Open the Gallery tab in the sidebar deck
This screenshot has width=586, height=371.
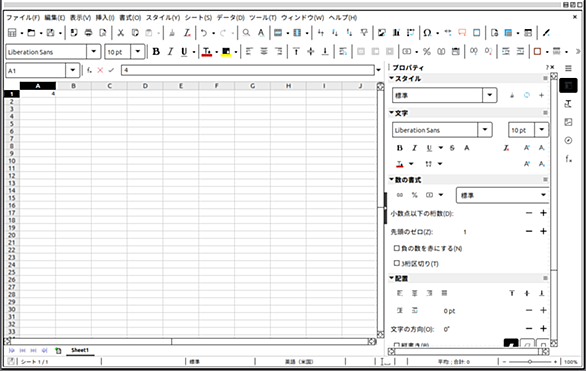(x=568, y=122)
